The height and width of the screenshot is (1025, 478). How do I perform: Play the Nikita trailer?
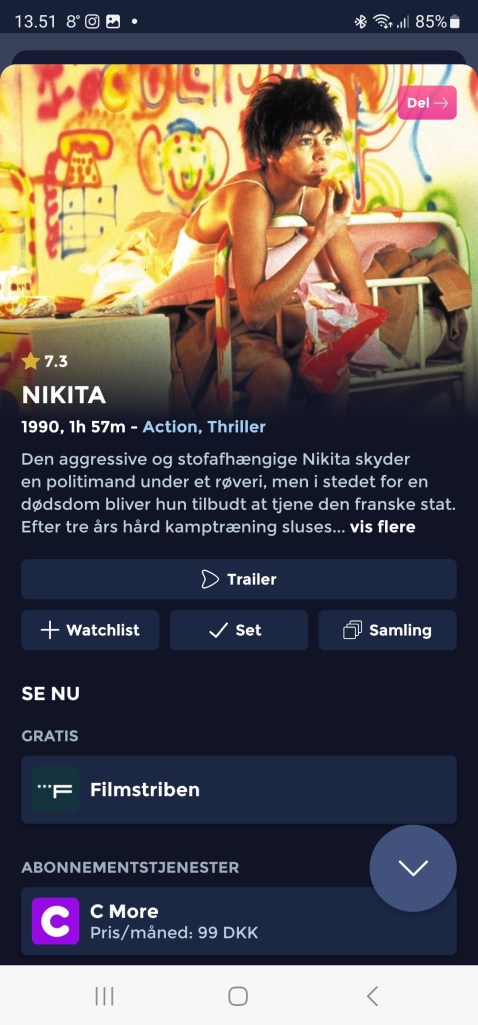pyautogui.click(x=239, y=579)
